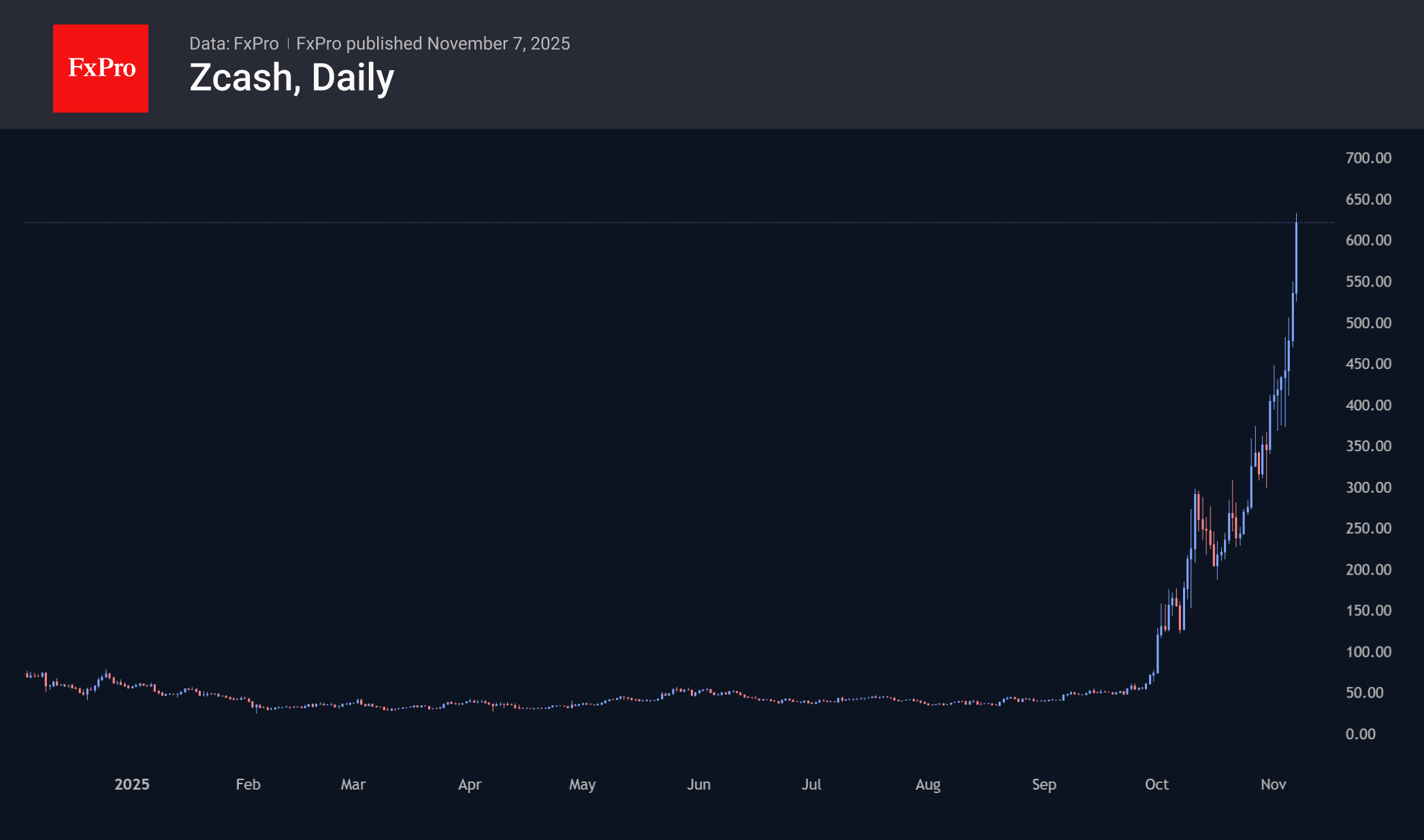
Task: Click the 'Zcash, Daily' chart title
Action: point(291,78)
